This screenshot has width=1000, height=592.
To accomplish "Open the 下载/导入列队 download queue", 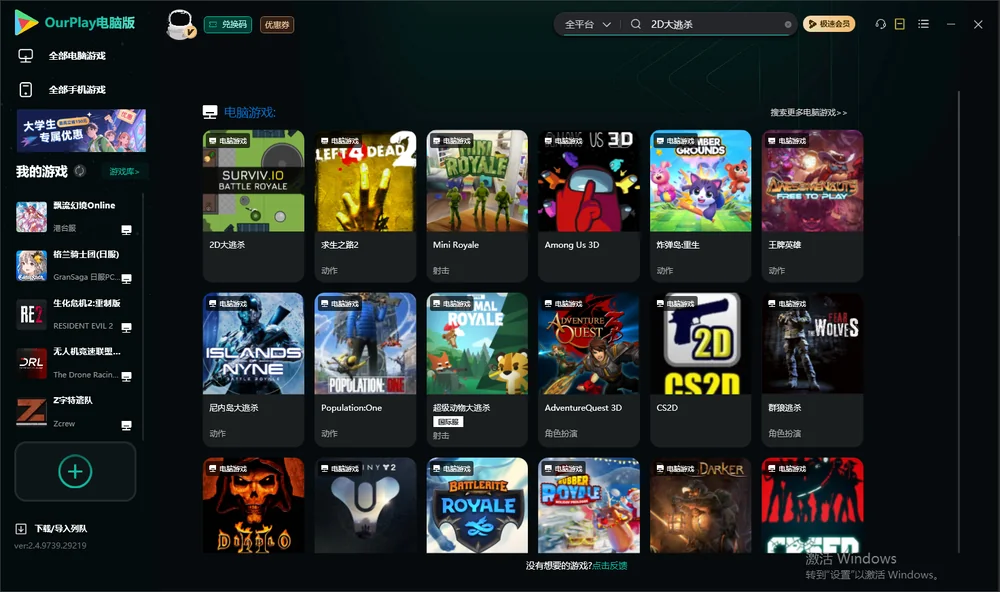I will coord(61,528).
